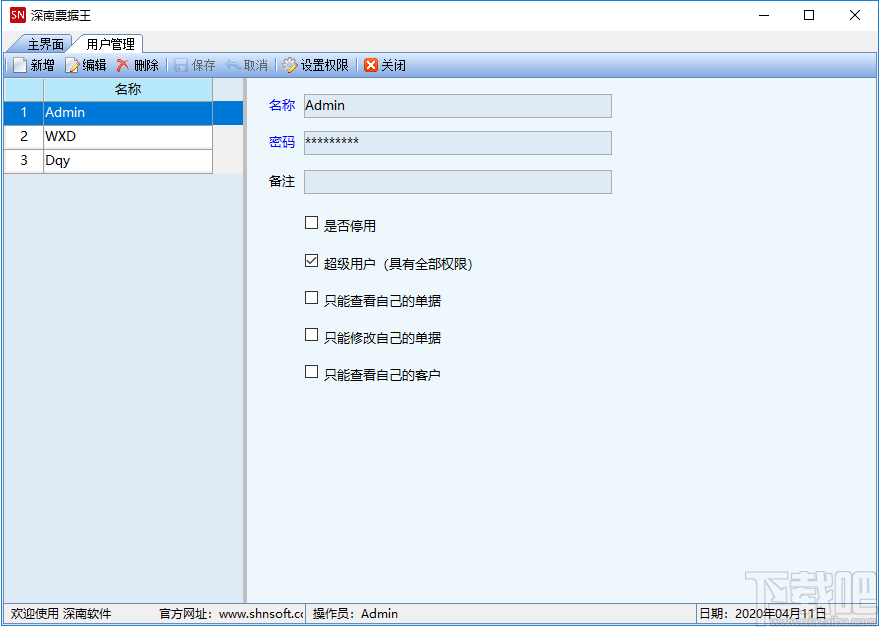Click the 密码 password field
This screenshot has height=627, width=880.
click(457, 143)
